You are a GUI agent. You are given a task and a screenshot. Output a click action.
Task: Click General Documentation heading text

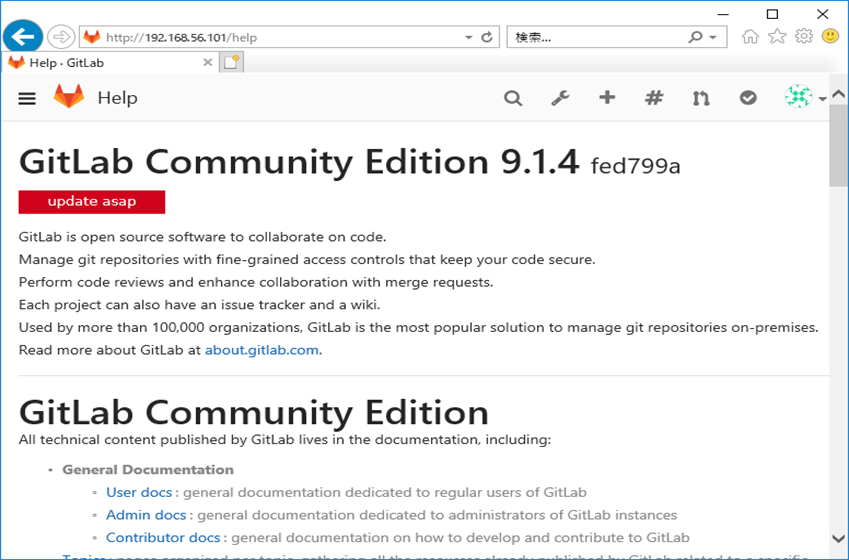148,470
